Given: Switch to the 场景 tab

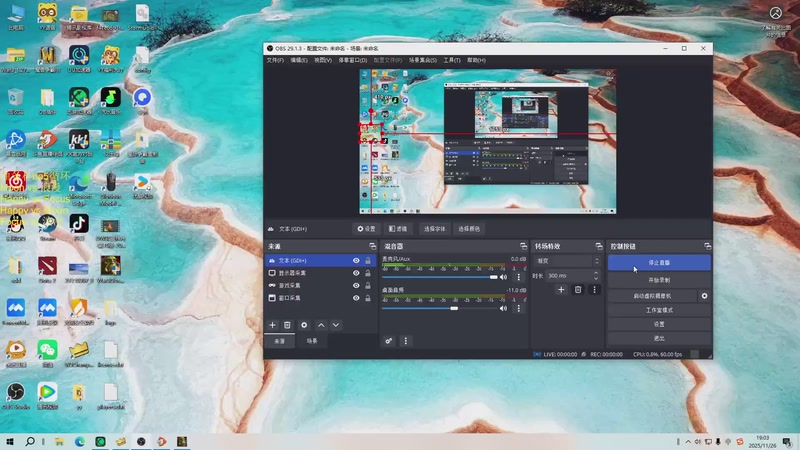Looking at the screenshot, I should click(312, 341).
